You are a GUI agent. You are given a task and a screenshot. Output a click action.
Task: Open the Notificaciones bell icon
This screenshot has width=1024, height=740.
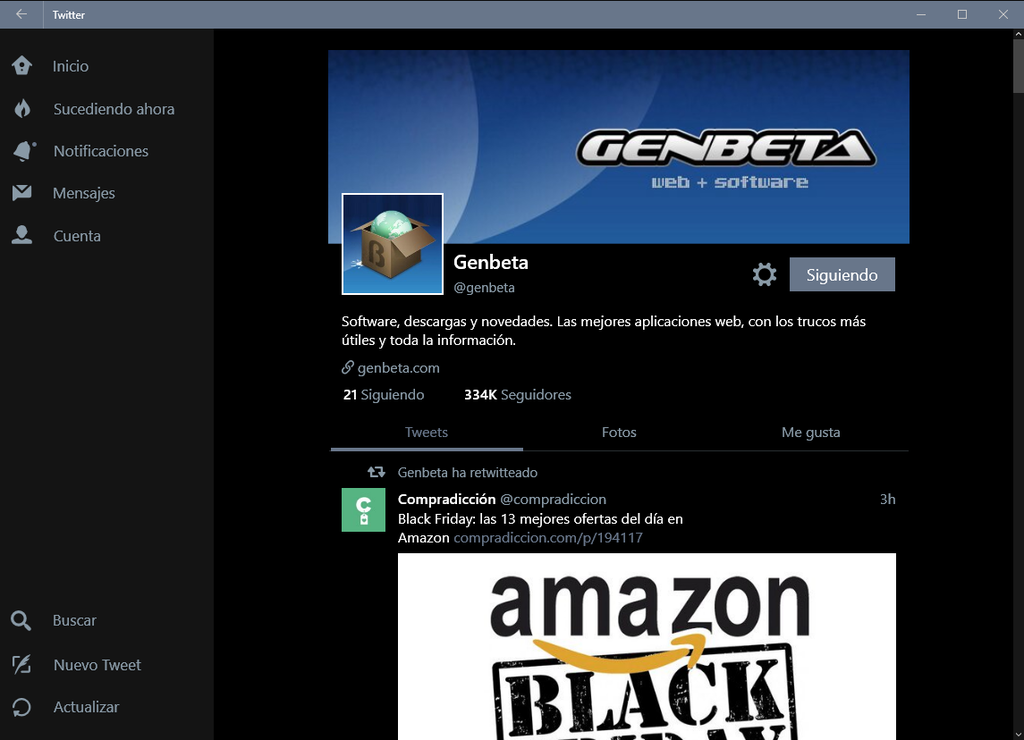[22, 151]
